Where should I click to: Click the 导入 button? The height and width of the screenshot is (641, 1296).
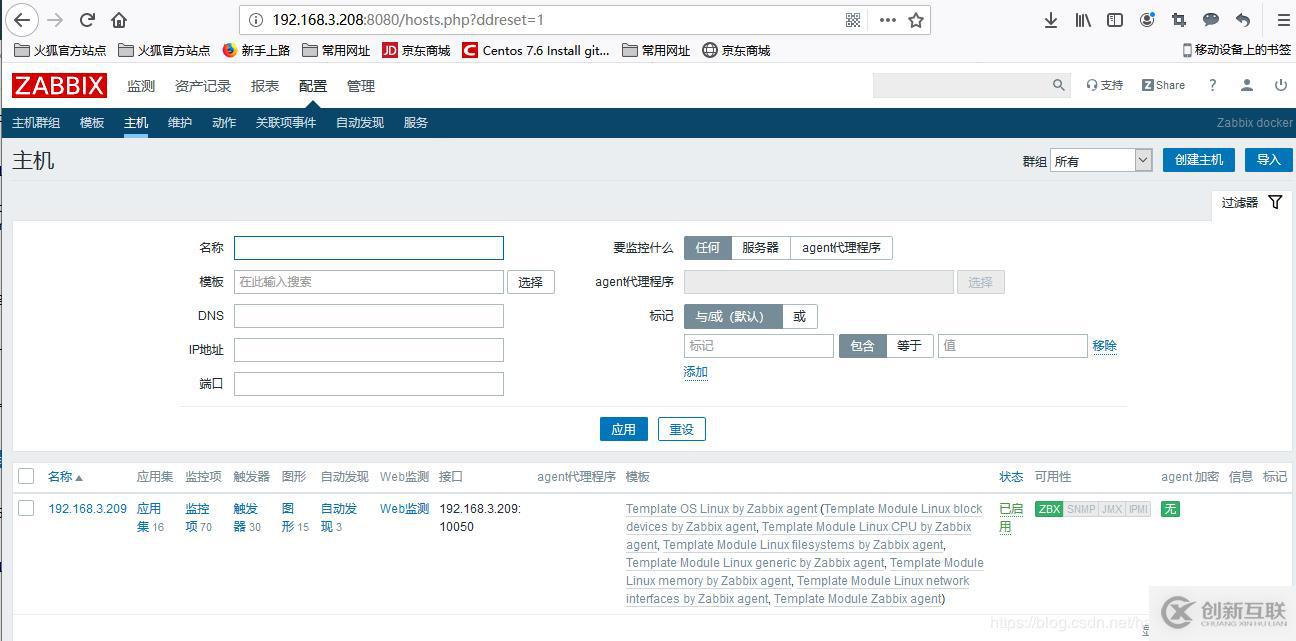pyautogui.click(x=1268, y=160)
